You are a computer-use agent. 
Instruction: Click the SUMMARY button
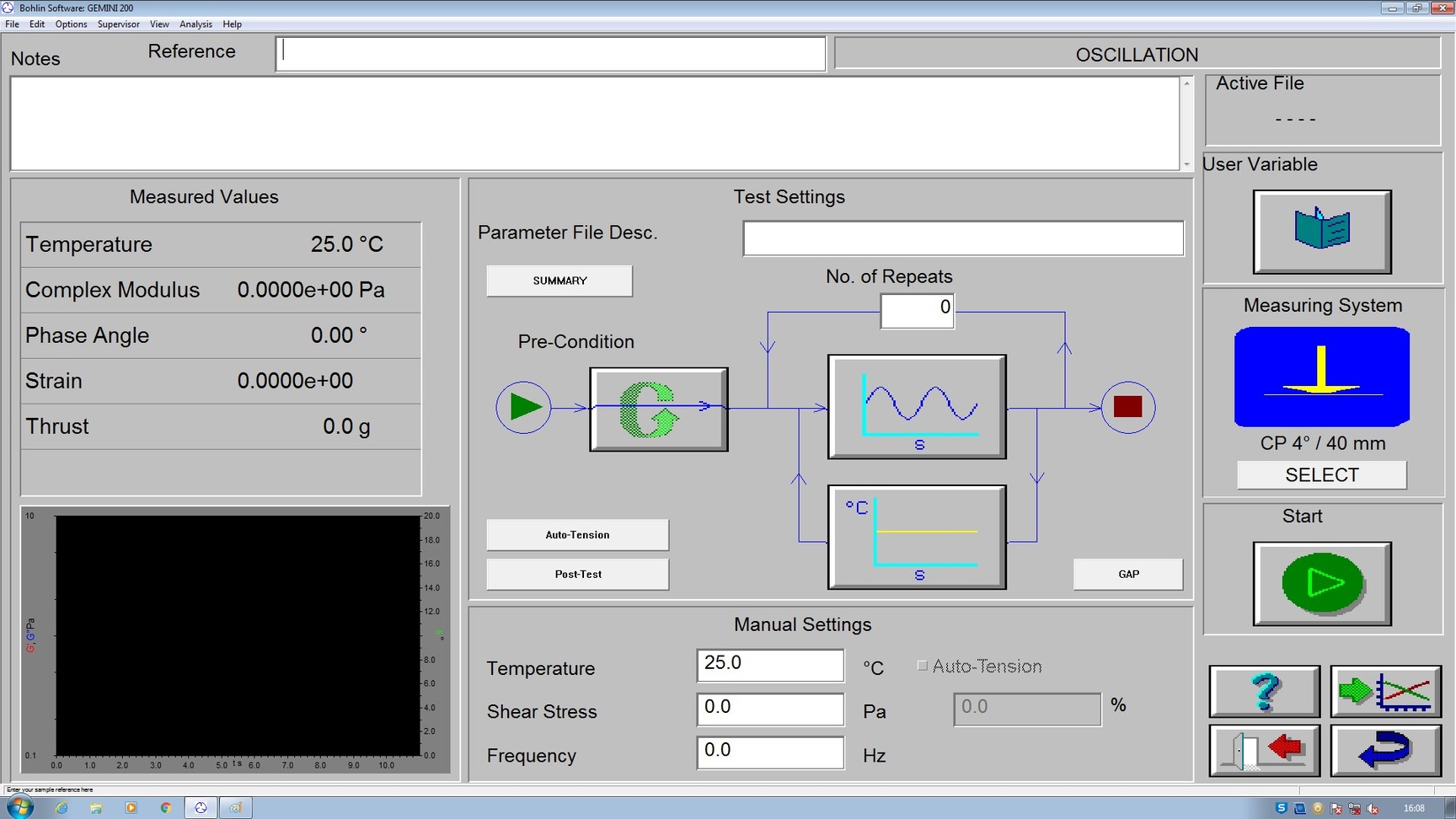pyautogui.click(x=559, y=281)
